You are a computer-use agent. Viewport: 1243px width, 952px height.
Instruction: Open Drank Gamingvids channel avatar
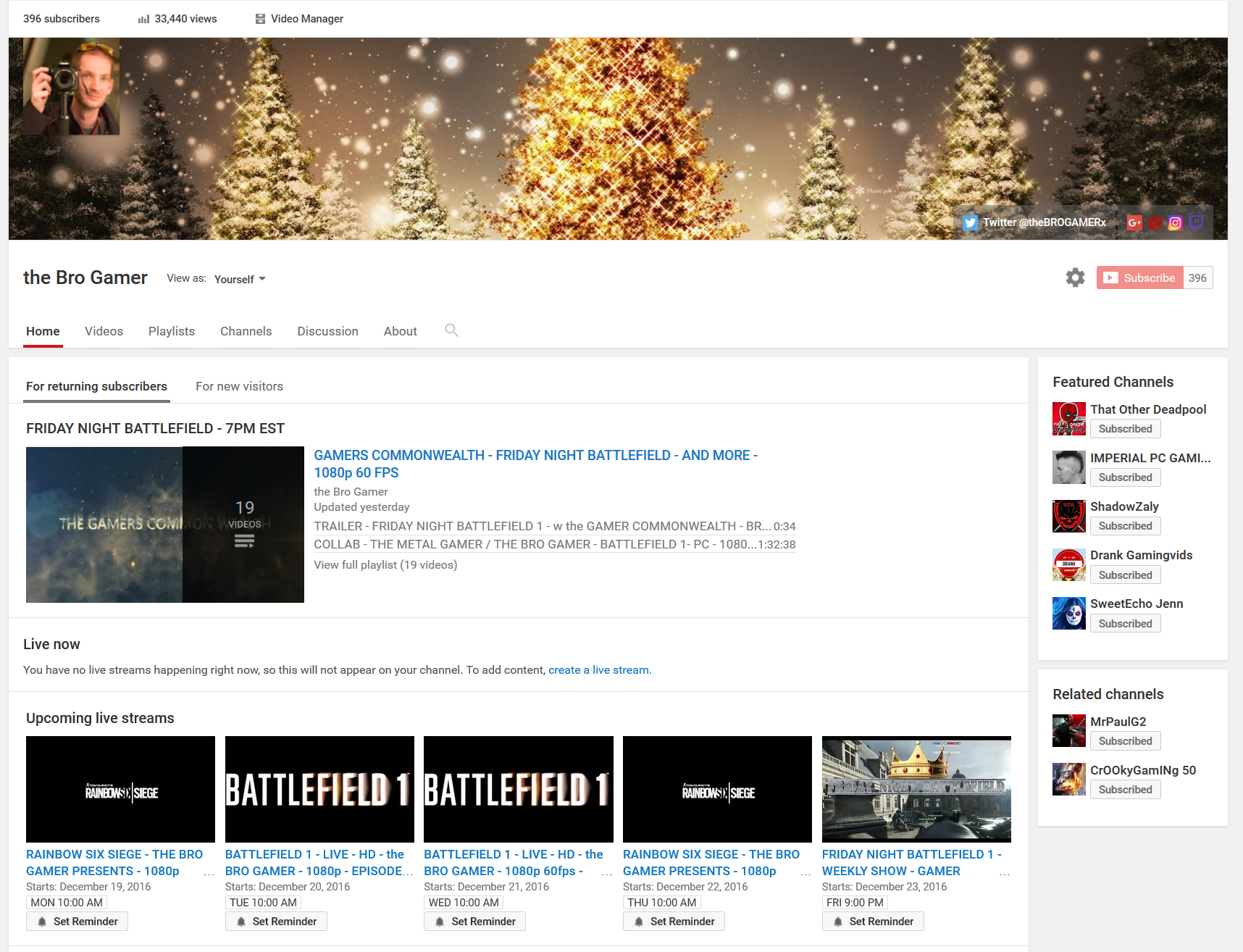[1069, 564]
